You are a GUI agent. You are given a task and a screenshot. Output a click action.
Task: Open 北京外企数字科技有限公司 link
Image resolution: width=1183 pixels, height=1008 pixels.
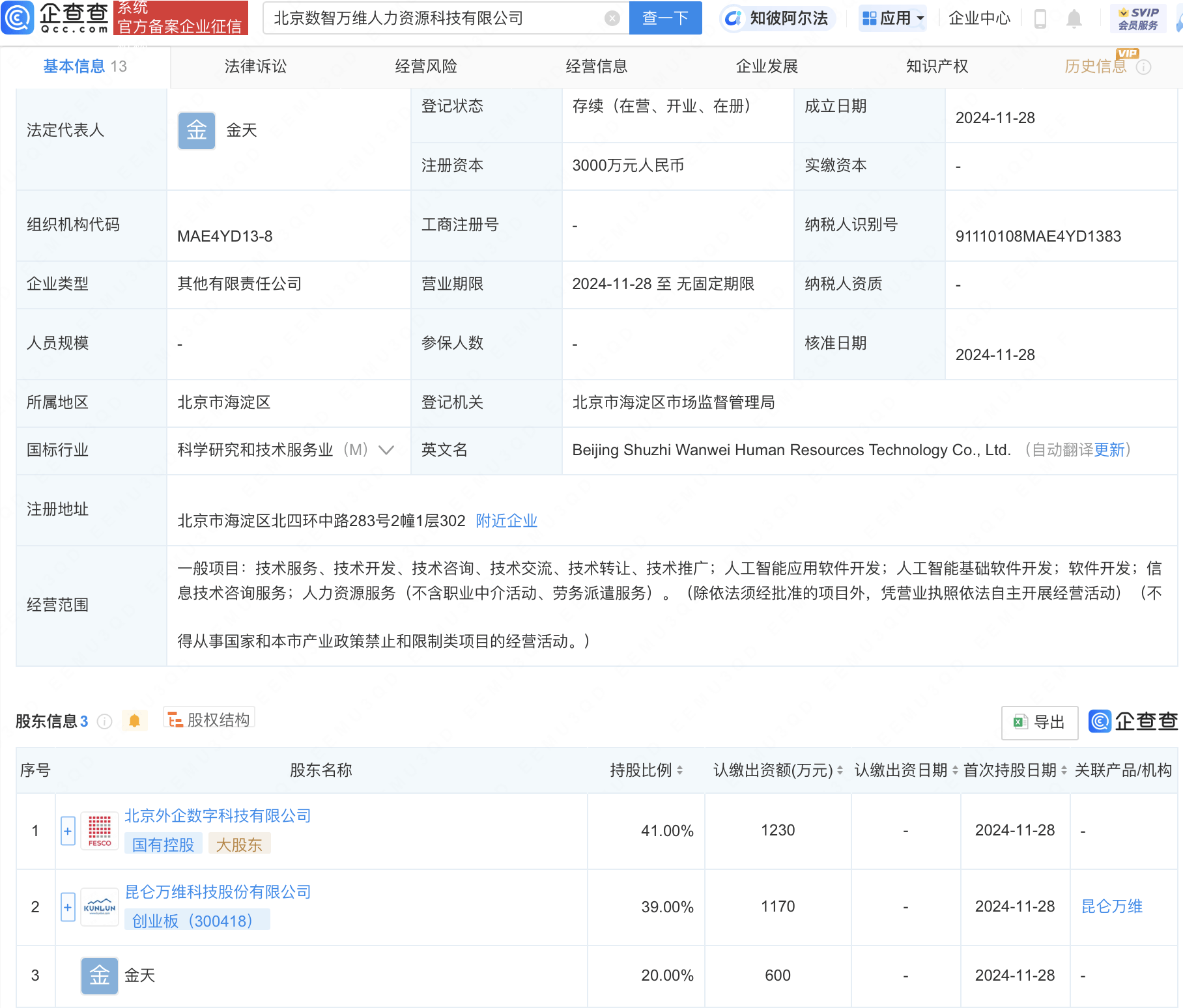coord(218,816)
